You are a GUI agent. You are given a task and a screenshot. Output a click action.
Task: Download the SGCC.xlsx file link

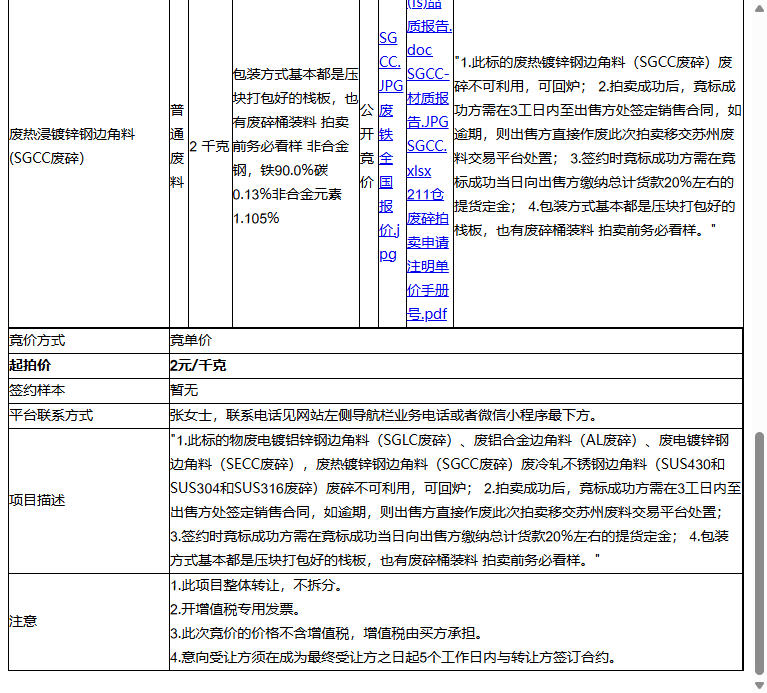(x=427, y=158)
